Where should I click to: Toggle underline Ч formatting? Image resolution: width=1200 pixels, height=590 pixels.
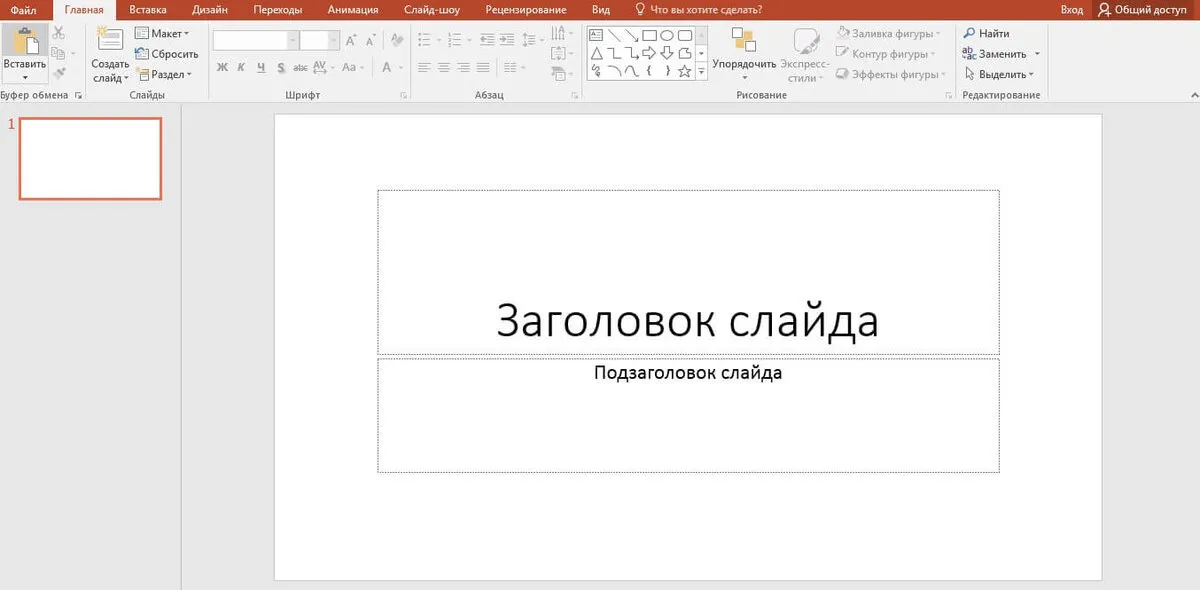[x=261, y=68]
